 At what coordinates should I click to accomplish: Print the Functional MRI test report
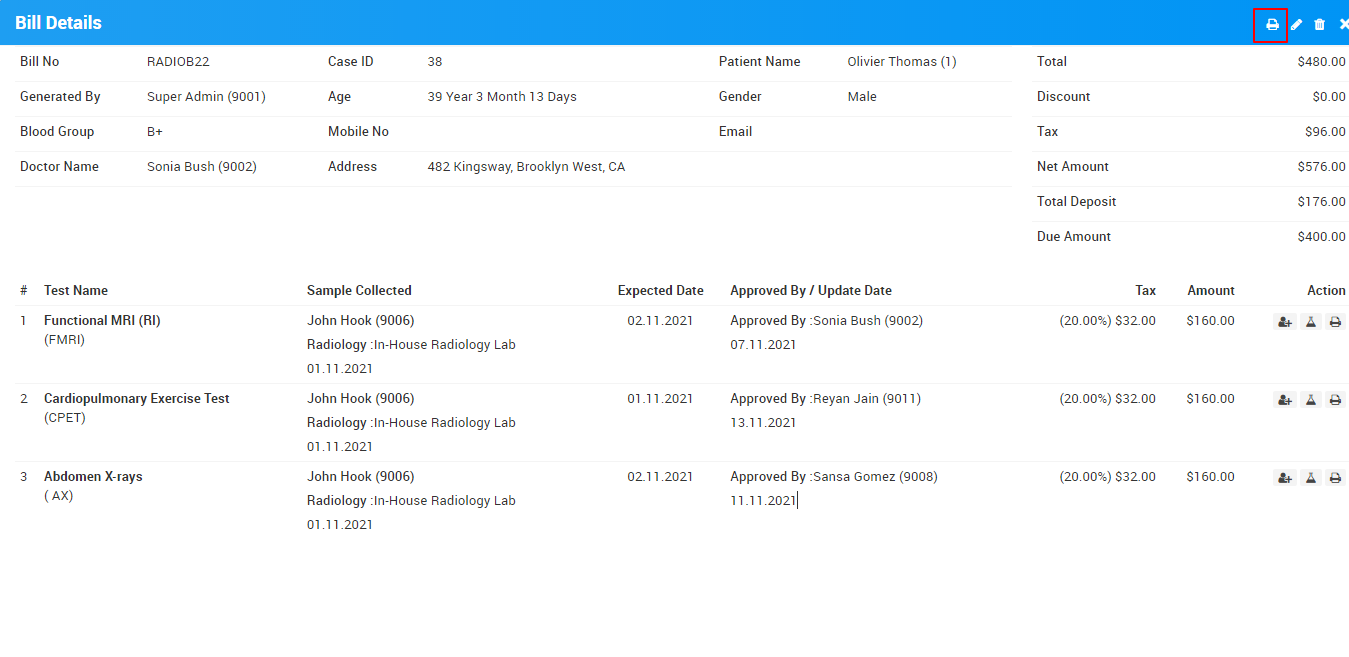point(1335,322)
